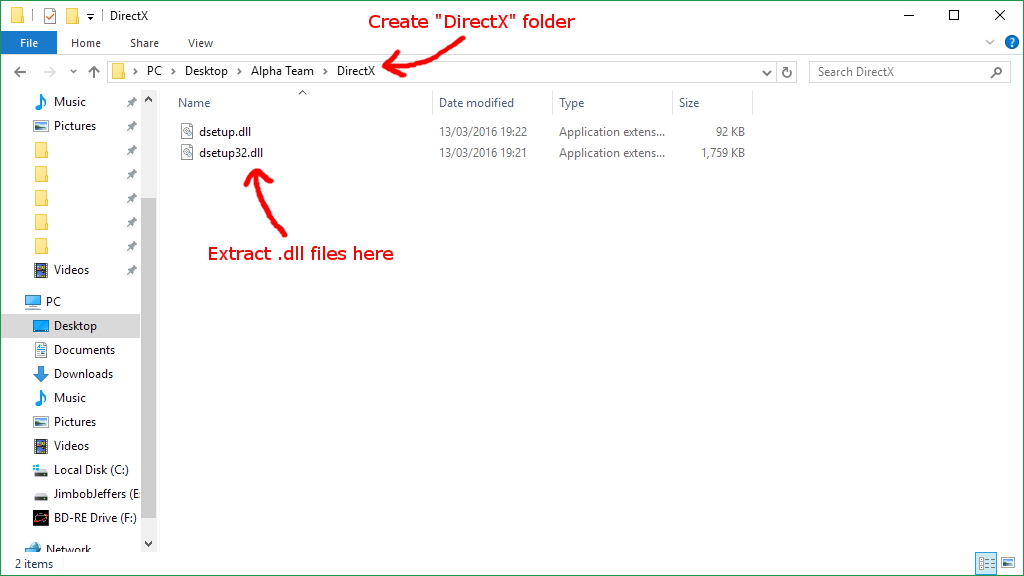This screenshot has width=1024, height=576.
Task: Select Desktop under PC
Action: click(x=75, y=326)
